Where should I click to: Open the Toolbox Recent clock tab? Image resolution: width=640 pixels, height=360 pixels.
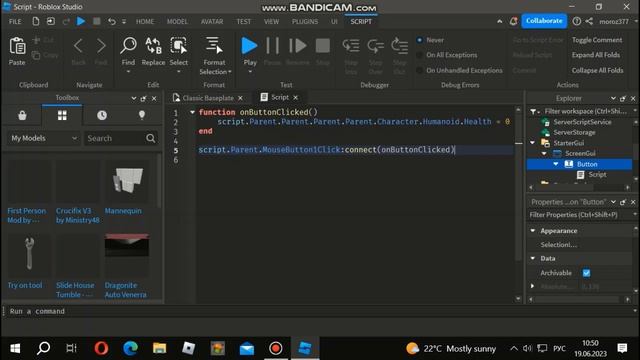point(102,116)
